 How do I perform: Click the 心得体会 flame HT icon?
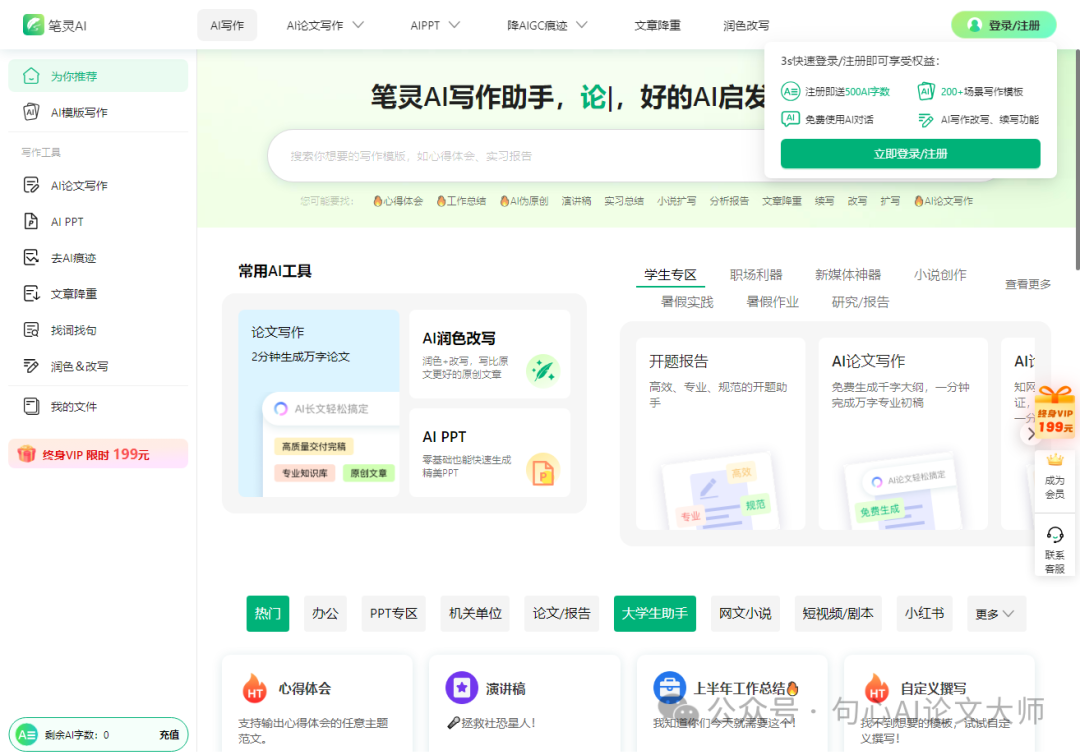[255, 688]
